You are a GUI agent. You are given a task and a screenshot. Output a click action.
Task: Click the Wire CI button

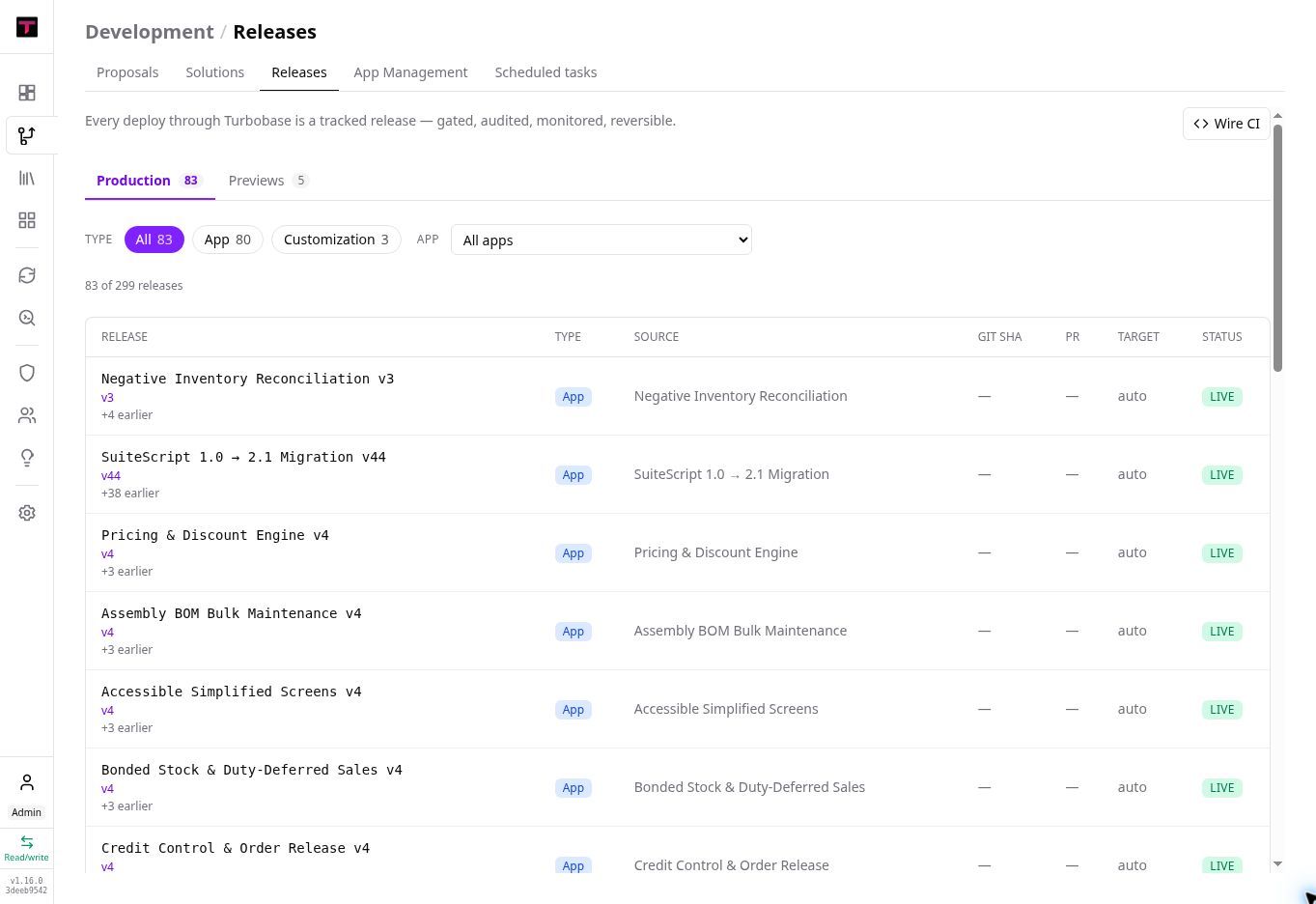point(1226,124)
